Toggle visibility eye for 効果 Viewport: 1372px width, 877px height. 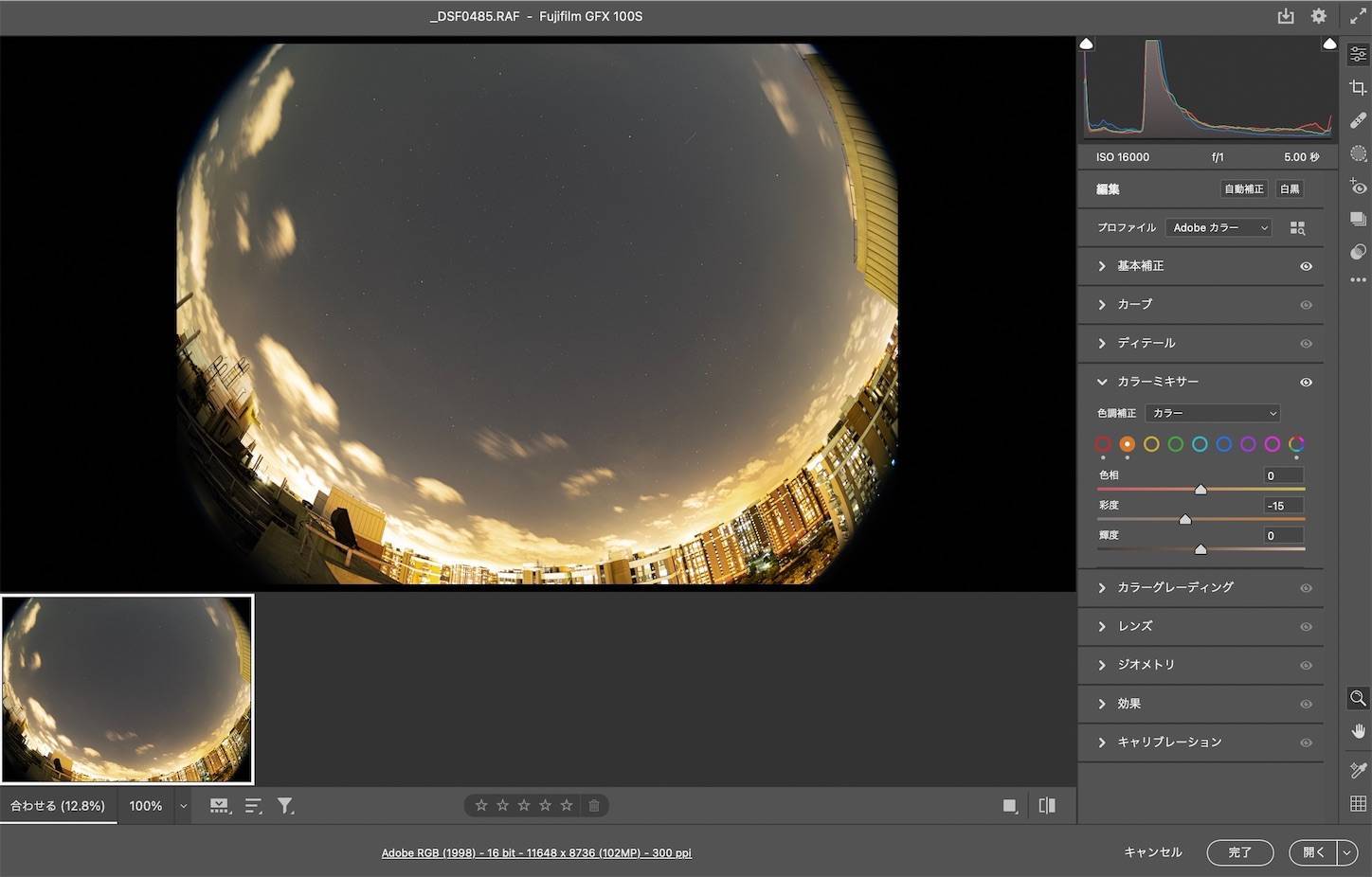pyautogui.click(x=1306, y=705)
